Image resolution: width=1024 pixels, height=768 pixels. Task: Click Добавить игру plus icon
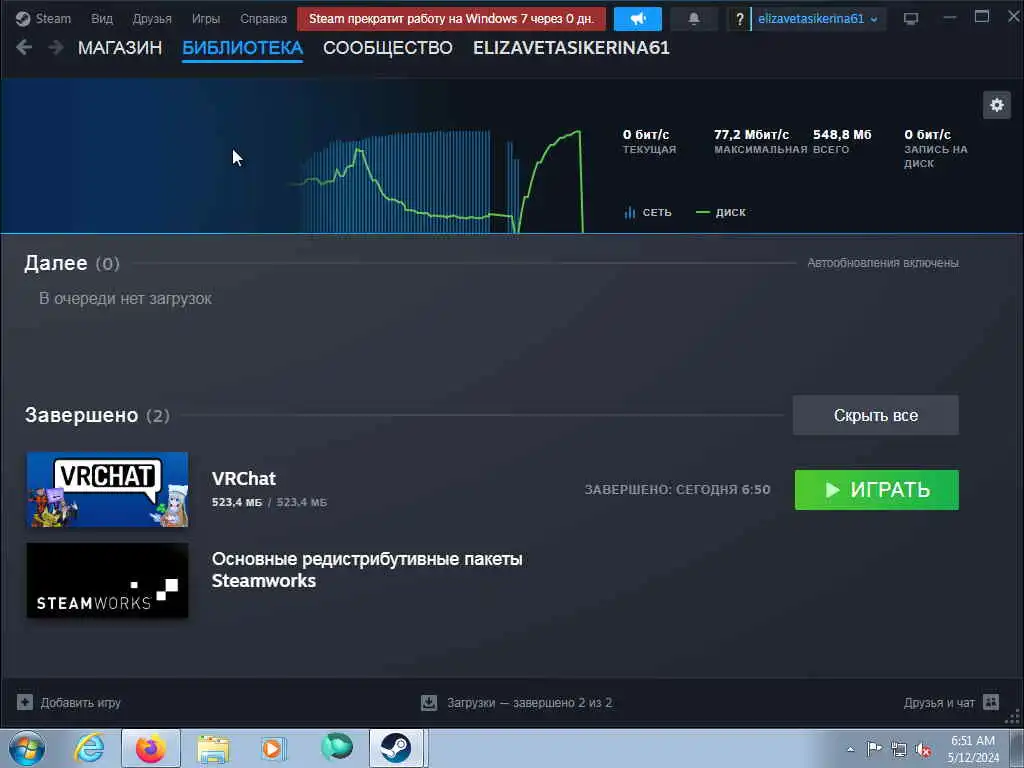(x=25, y=702)
